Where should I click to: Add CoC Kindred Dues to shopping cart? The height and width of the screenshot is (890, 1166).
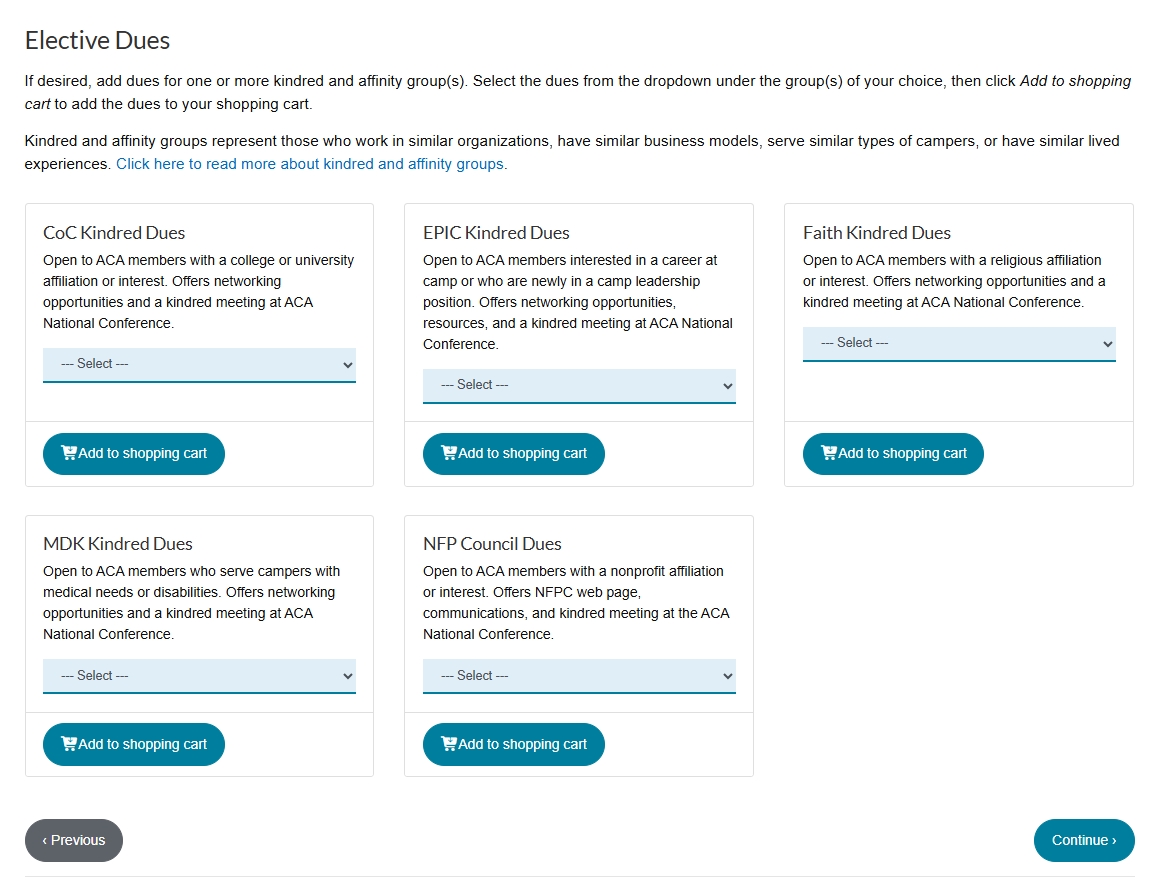pyautogui.click(x=134, y=454)
